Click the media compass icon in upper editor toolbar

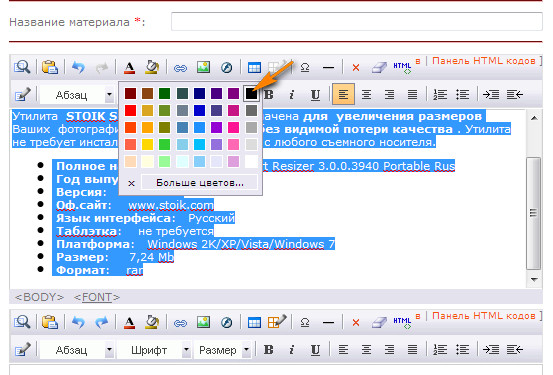[x=226, y=67]
